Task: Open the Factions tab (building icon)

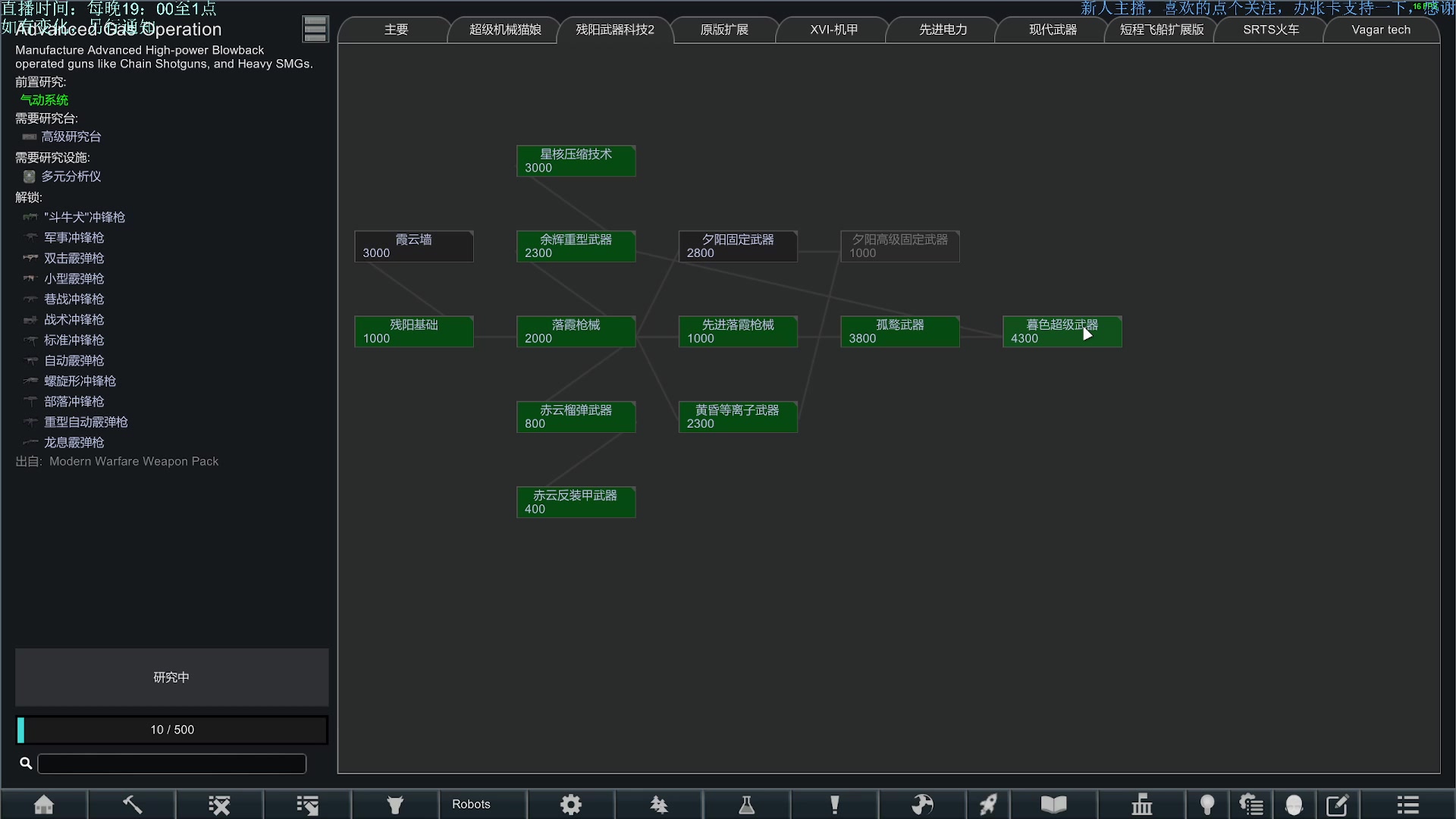Action: pos(1142,805)
